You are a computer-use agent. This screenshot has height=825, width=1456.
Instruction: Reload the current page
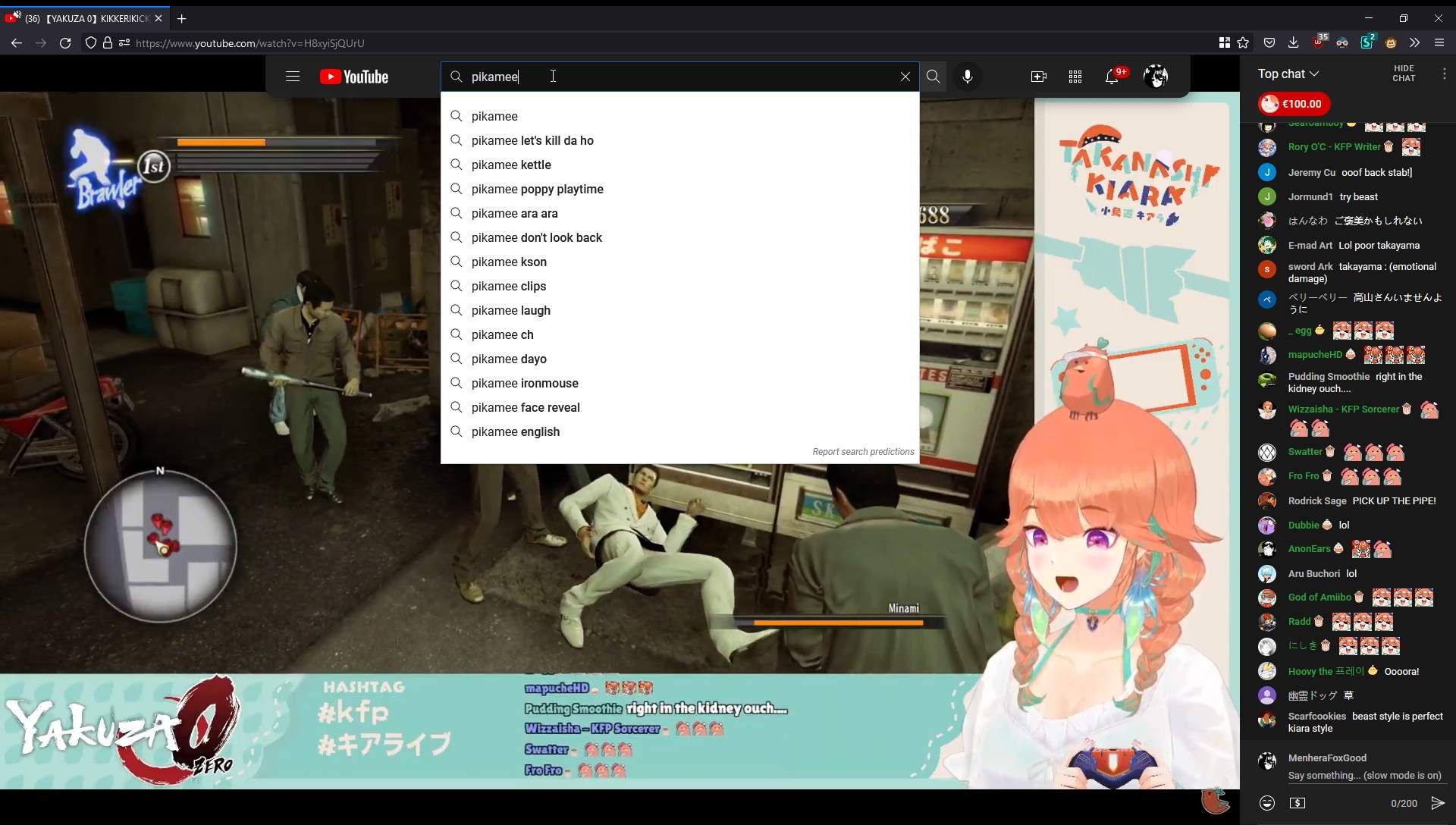coord(65,43)
